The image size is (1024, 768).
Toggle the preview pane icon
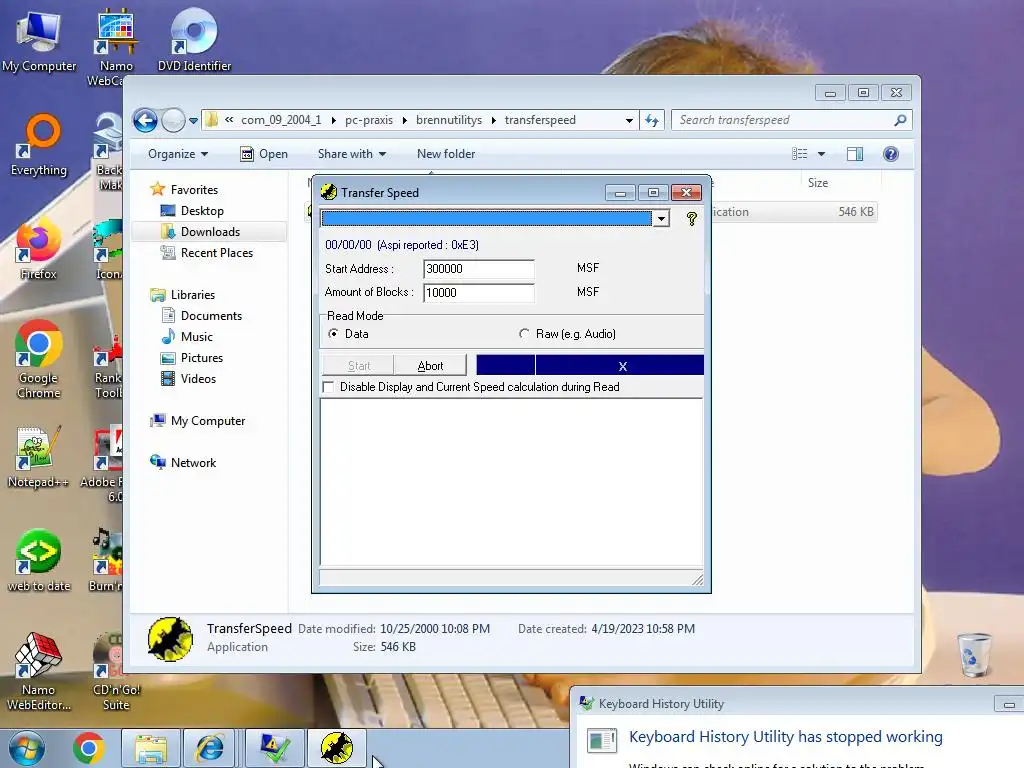coord(855,154)
